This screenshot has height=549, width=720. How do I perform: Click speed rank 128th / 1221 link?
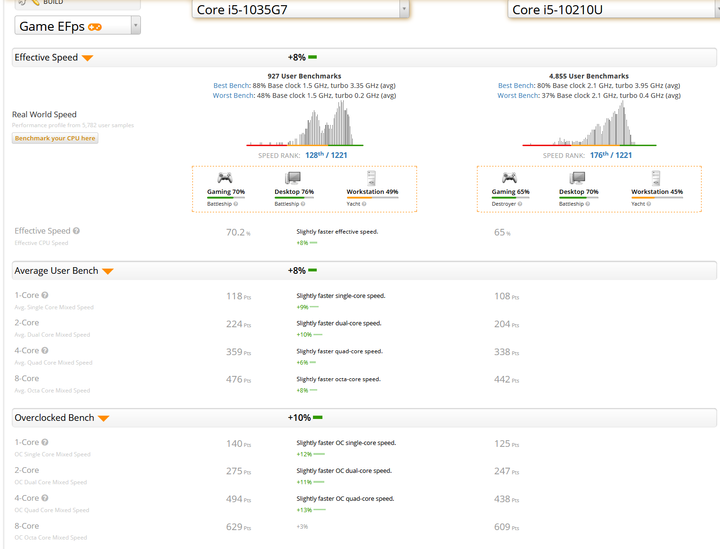point(326,155)
